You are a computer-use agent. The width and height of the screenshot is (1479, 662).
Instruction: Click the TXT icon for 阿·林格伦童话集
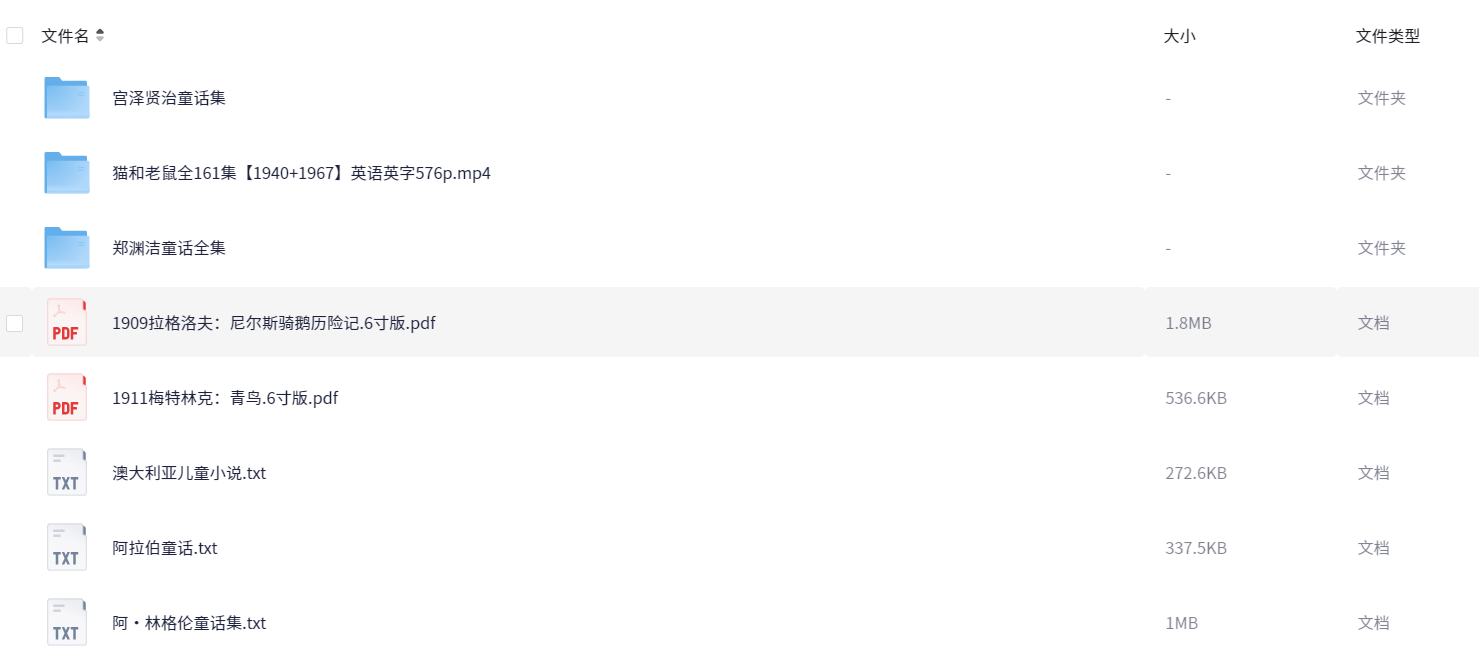pyautogui.click(x=67, y=622)
